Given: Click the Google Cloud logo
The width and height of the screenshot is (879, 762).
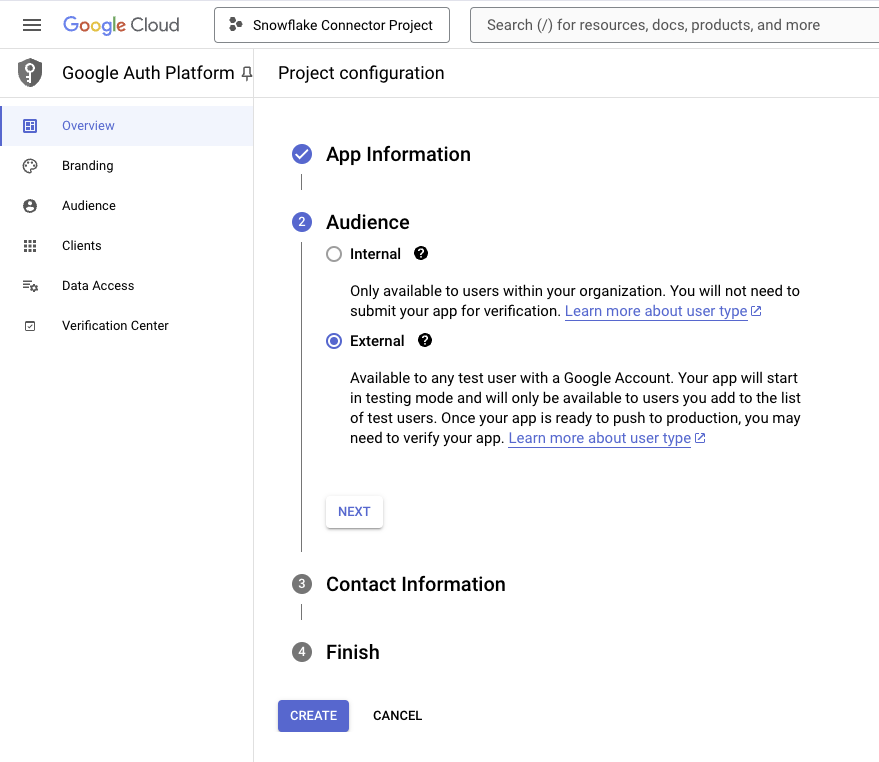Looking at the screenshot, I should (x=121, y=25).
